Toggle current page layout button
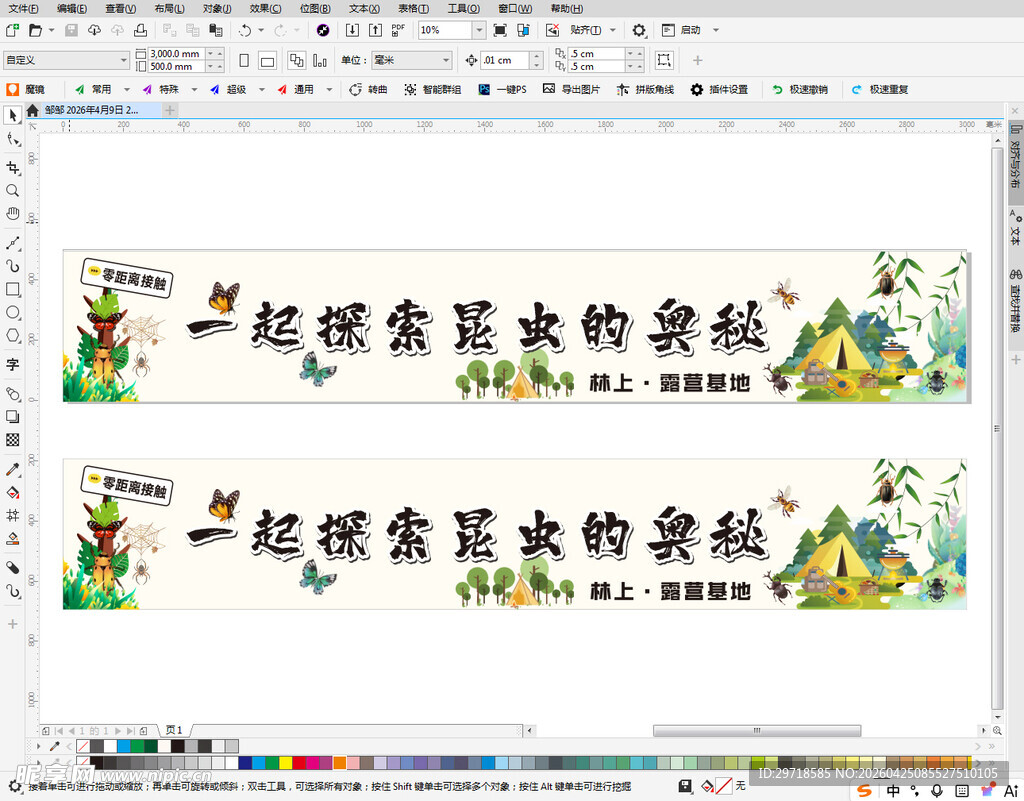The image size is (1024, 801). 320,61
